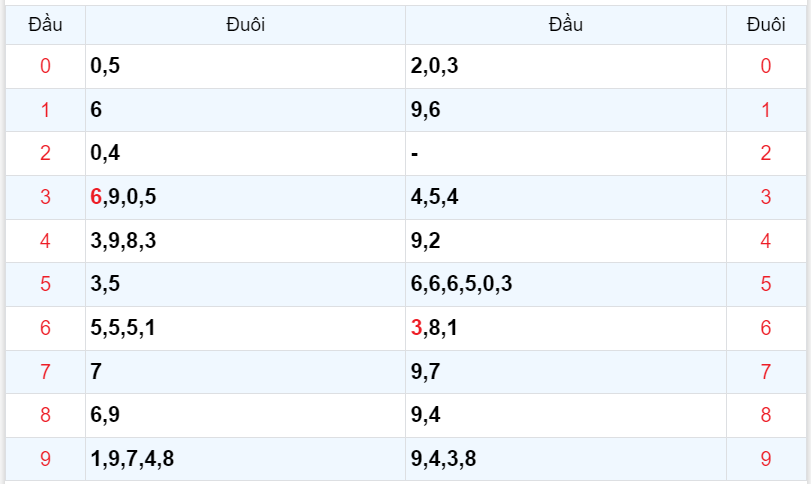
Task: Click the cell showing 6,9
Action: tap(105, 415)
